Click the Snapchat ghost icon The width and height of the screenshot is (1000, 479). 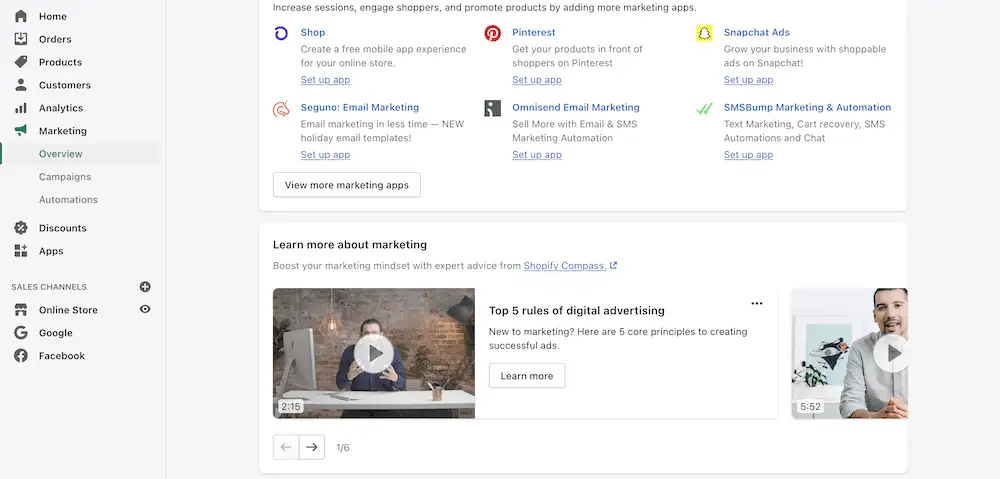704,33
